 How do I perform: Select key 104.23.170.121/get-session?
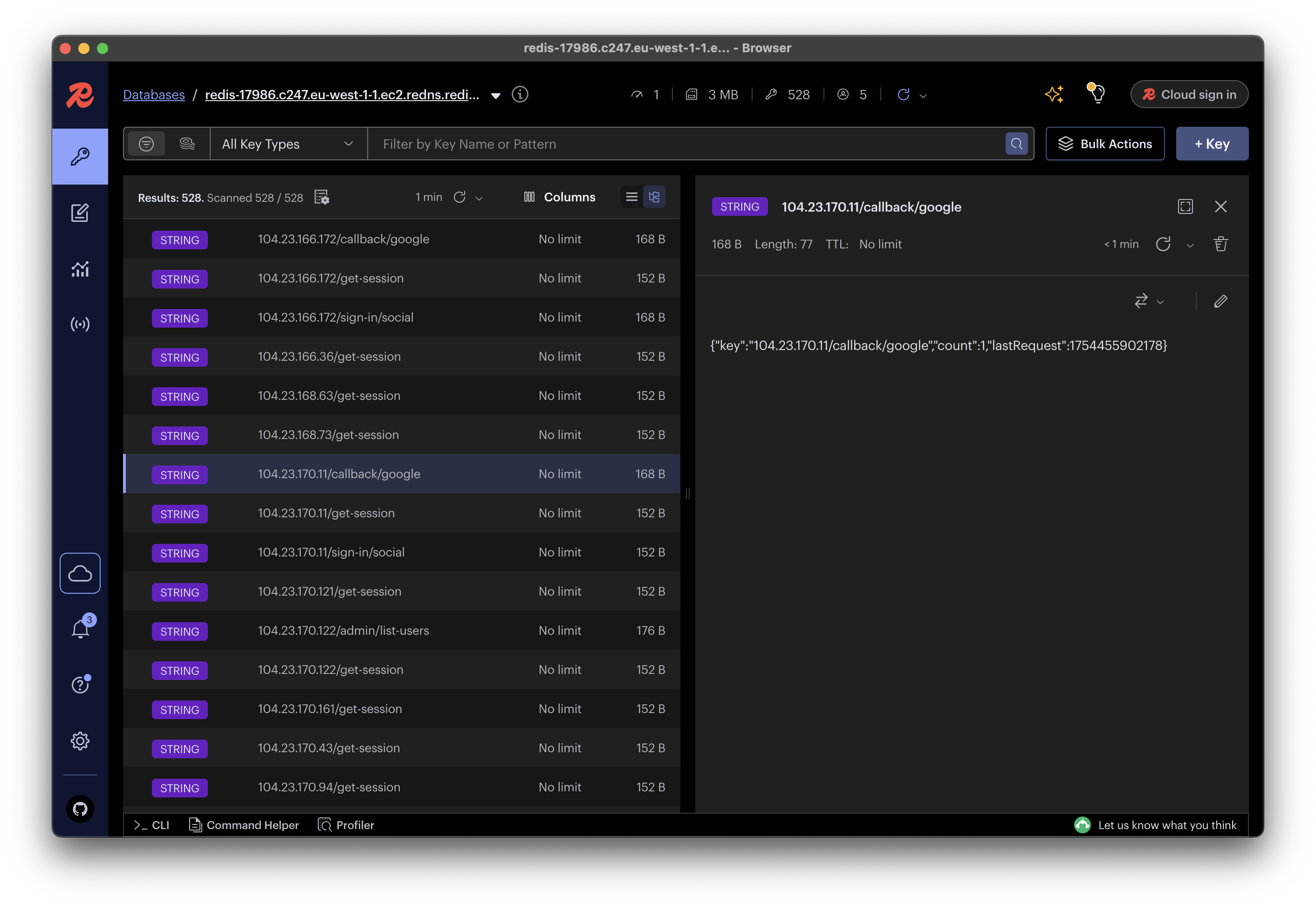pos(402,591)
